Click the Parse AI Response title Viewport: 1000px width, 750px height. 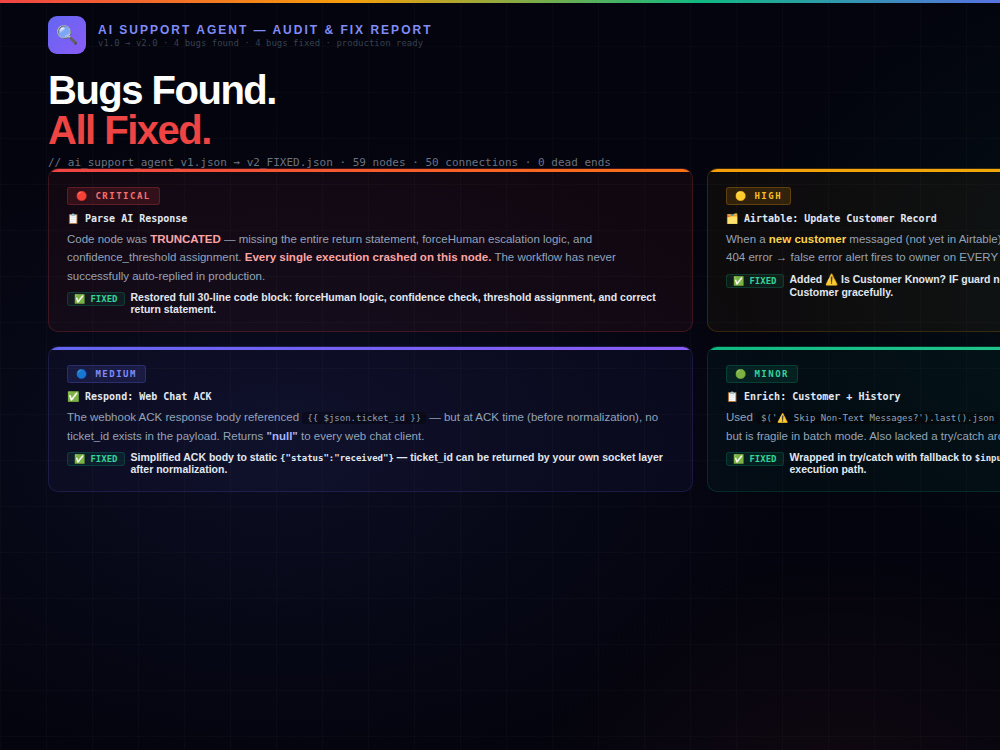point(136,219)
